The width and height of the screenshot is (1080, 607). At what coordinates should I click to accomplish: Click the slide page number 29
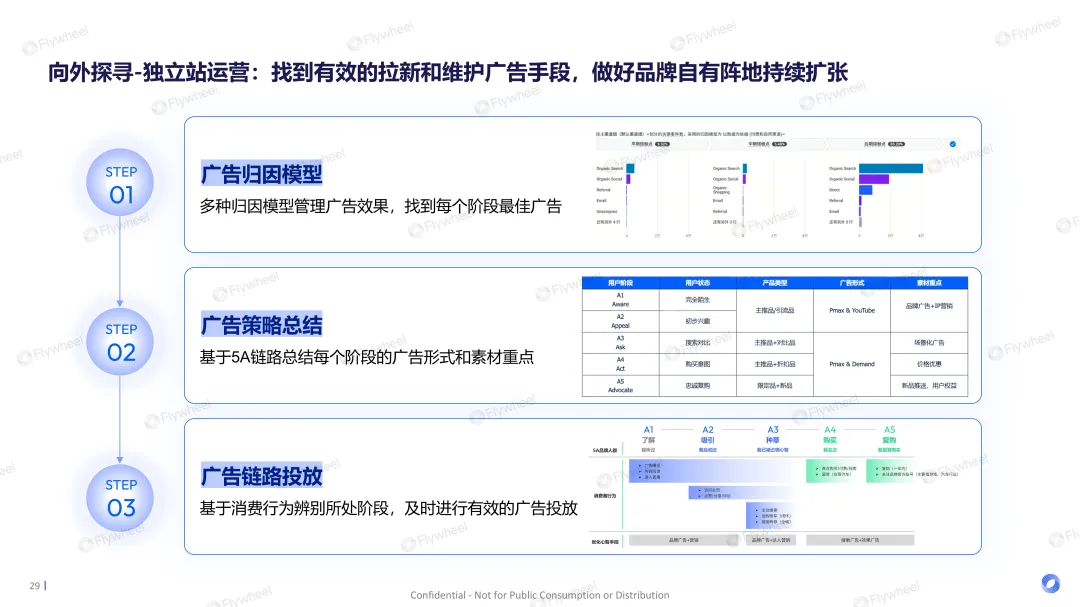click(34, 585)
